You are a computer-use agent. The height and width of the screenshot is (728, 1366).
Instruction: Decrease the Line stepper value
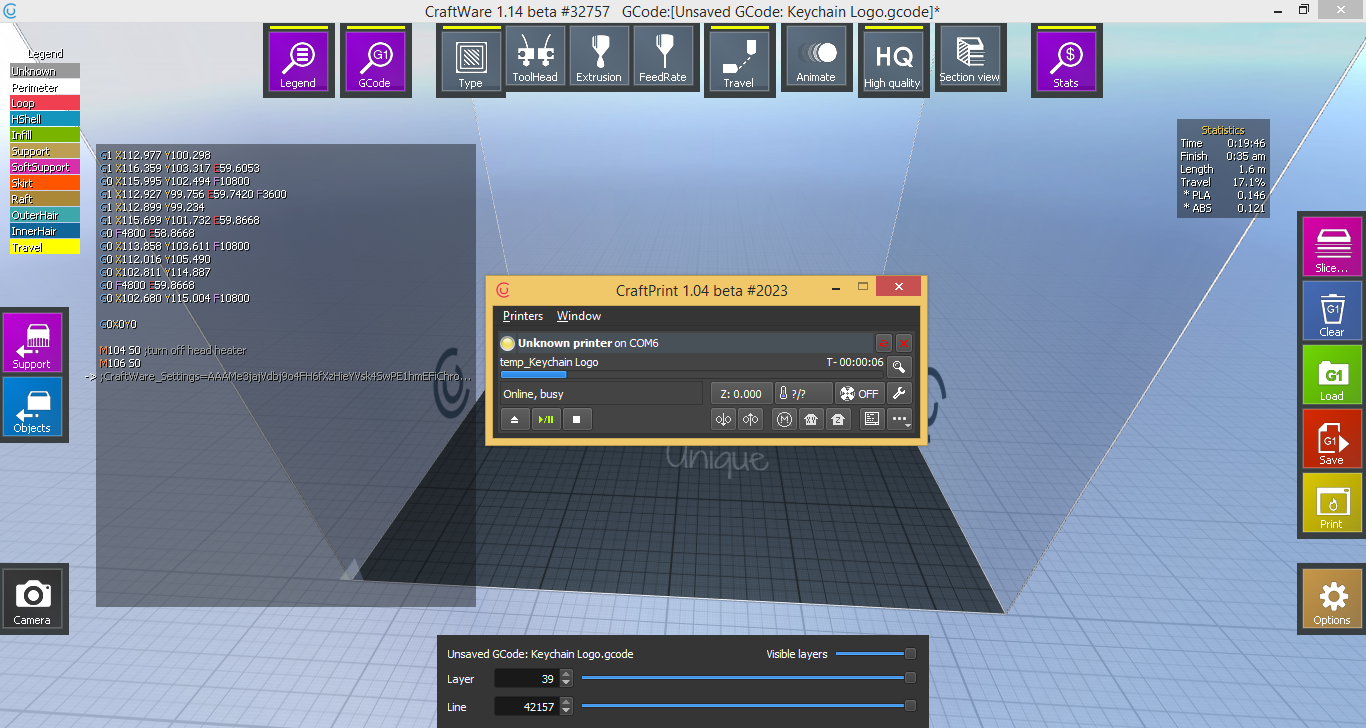click(567, 711)
